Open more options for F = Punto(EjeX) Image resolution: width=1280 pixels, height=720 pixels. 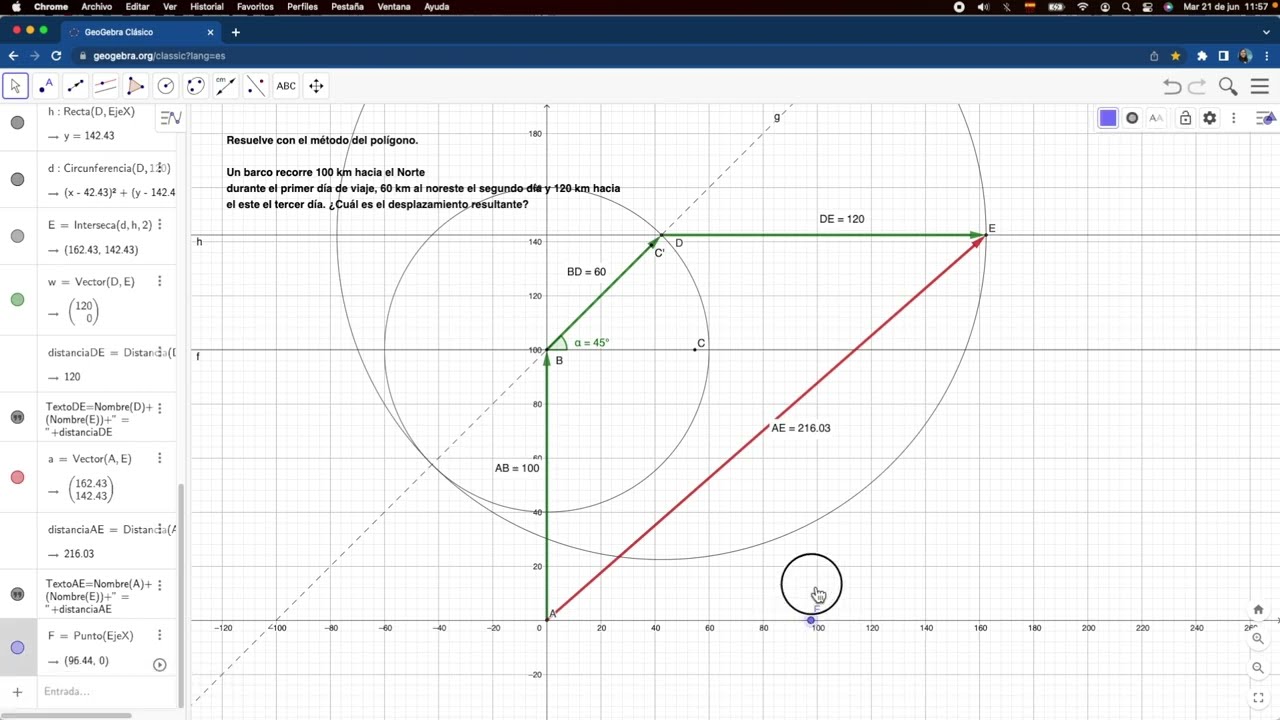coord(159,636)
